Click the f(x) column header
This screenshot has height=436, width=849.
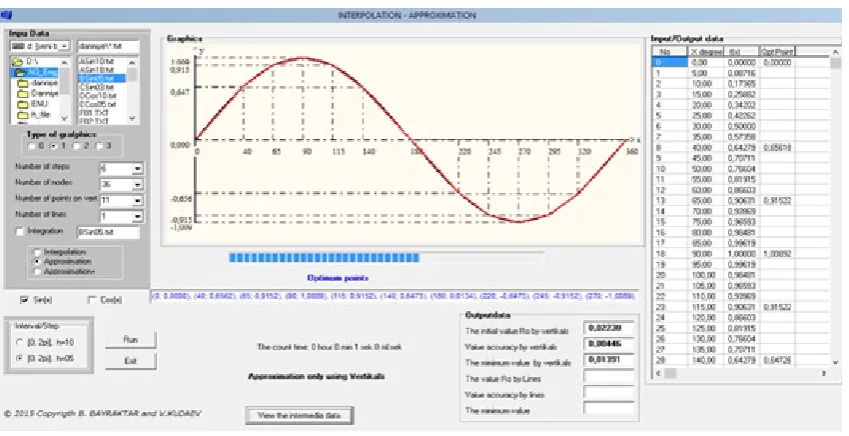[x=742, y=51]
